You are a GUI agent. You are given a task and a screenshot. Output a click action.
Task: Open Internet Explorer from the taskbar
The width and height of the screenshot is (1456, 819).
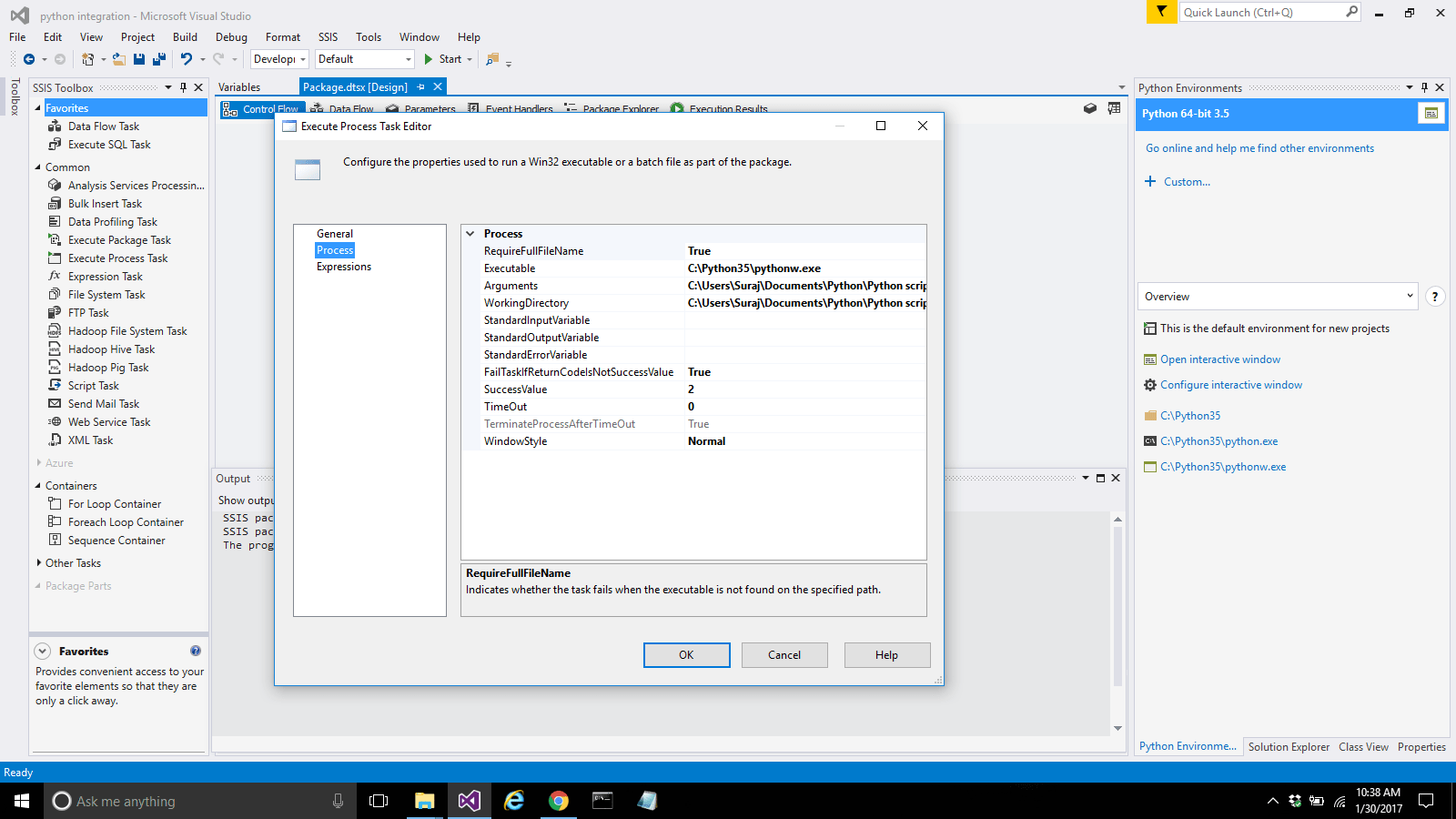pos(514,801)
